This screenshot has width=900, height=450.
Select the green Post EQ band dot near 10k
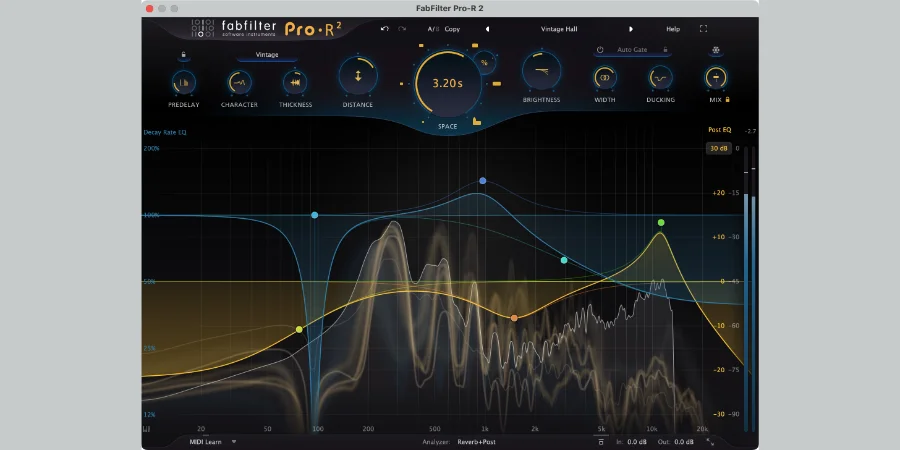[661, 223]
